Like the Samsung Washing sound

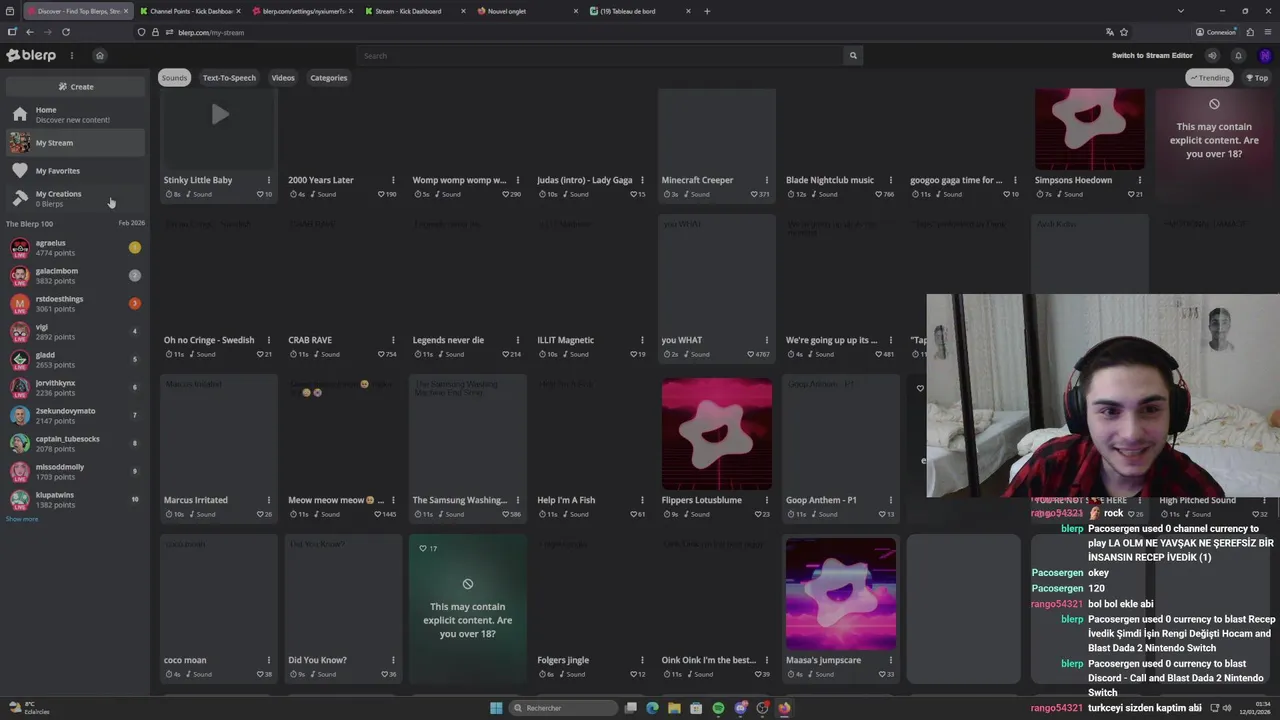[506, 514]
